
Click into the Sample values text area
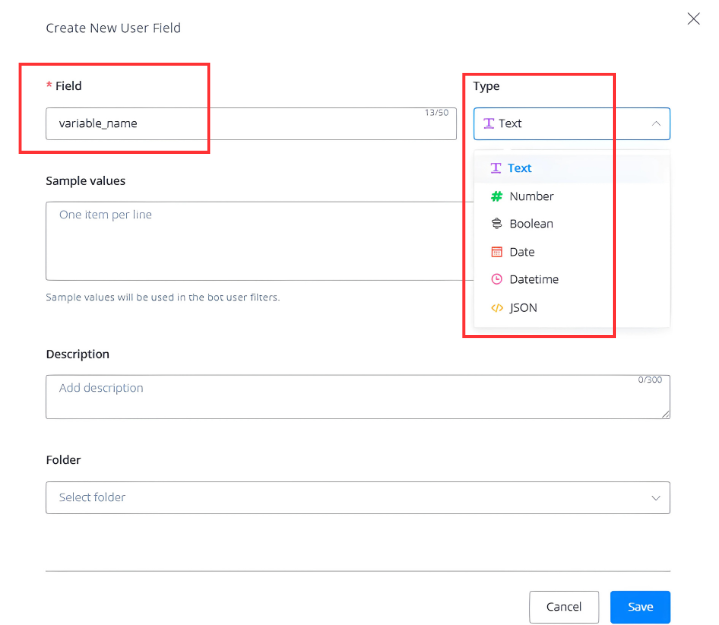point(250,241)
